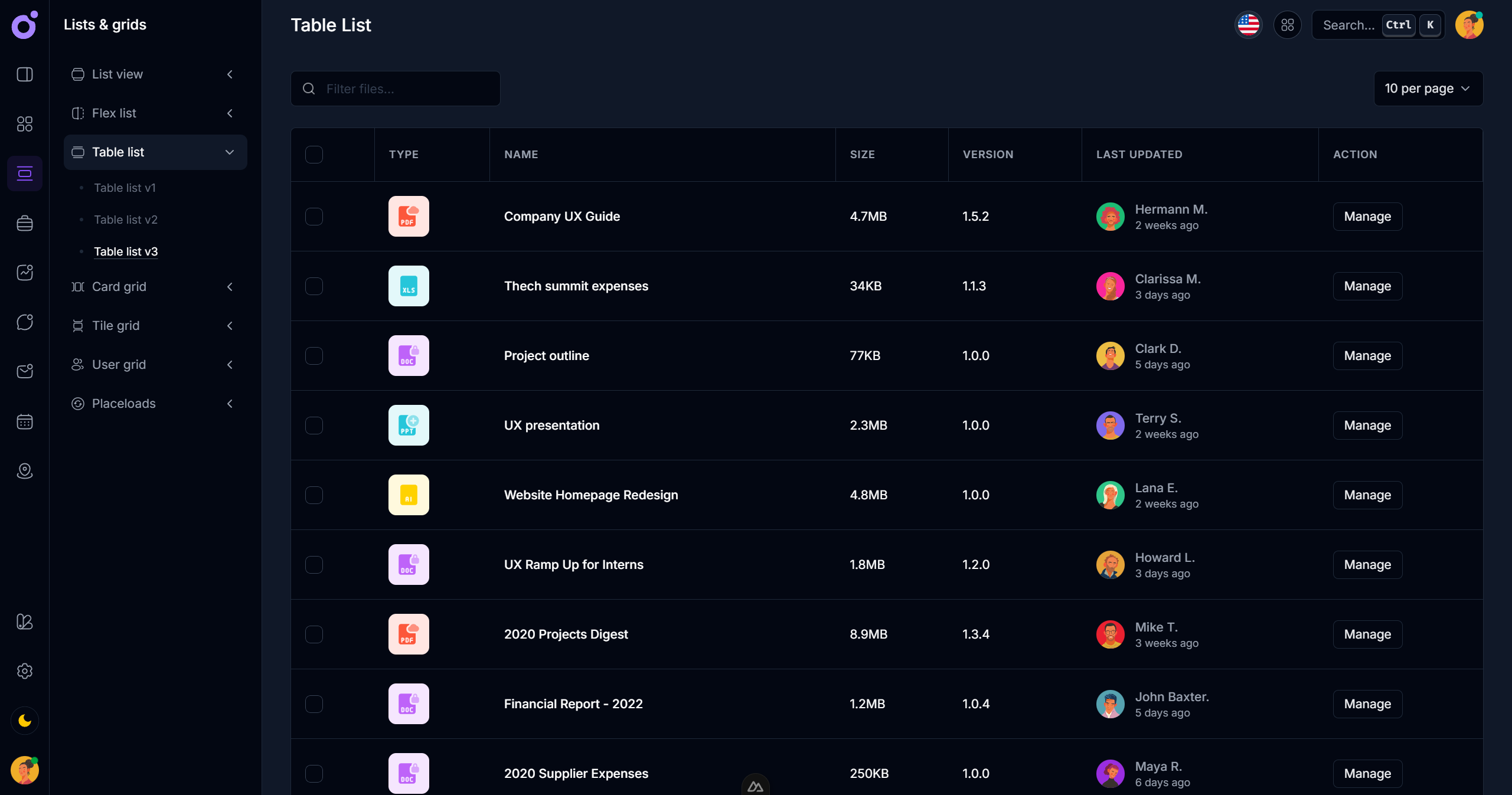Tick the checkbox for Project outline row

tap(313, 356)
